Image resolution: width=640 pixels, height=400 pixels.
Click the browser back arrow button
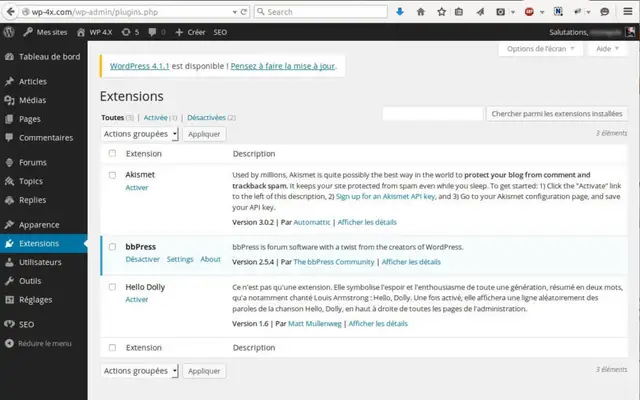[10, 11]
